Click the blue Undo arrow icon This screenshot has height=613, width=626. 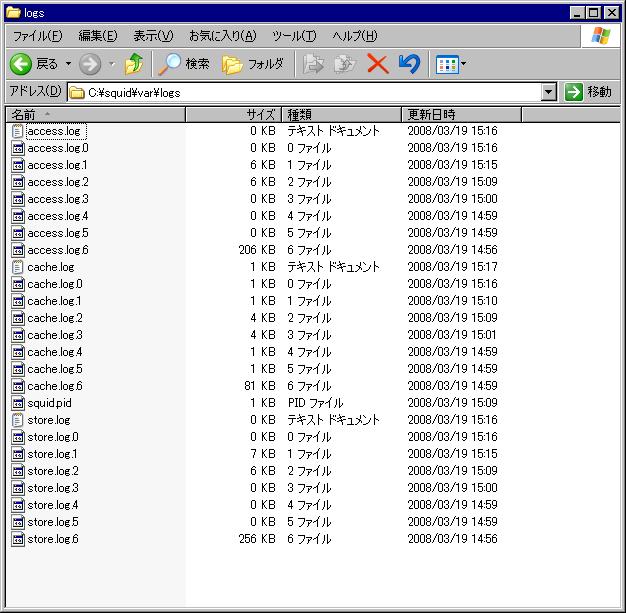(x=409, y=64)
